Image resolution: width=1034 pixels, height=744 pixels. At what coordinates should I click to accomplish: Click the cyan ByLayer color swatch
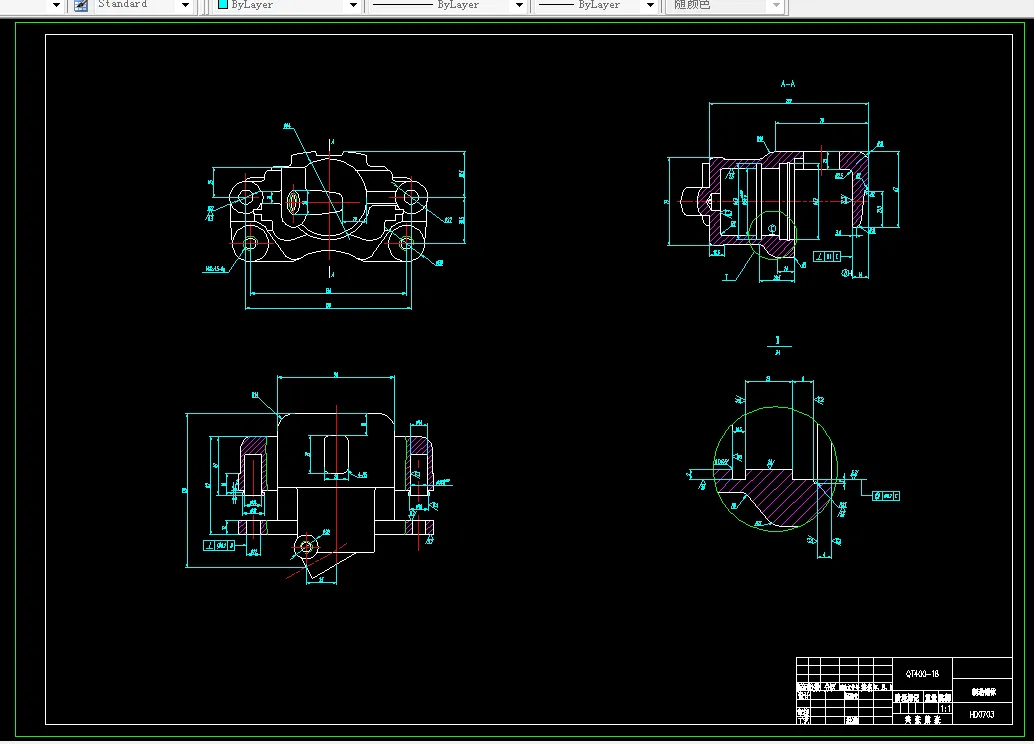(223, 4)
